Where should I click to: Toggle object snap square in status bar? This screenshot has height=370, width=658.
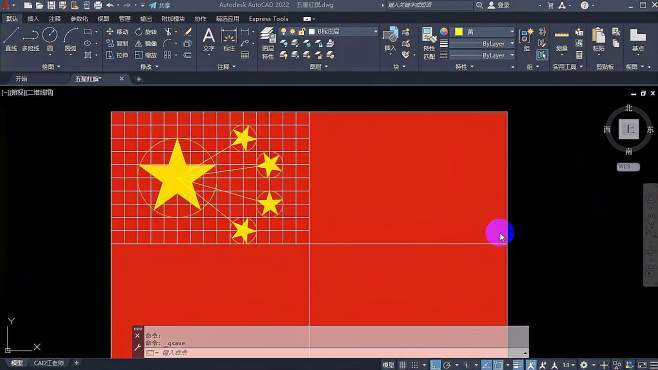click(498, 365)
